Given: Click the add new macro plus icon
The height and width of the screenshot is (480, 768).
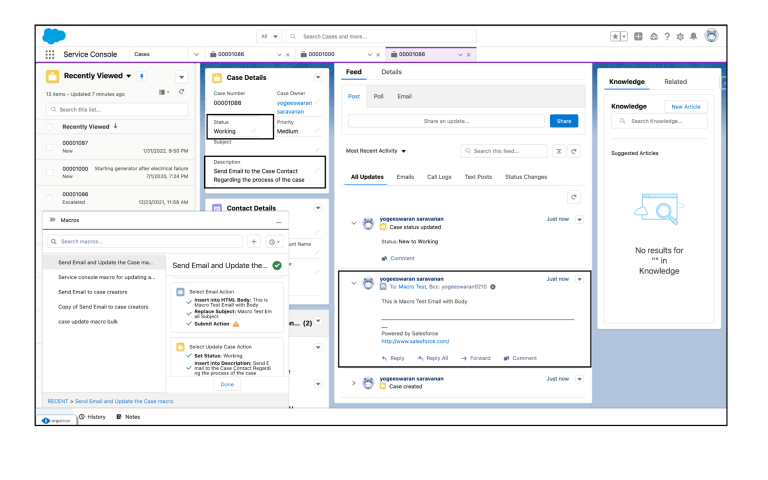Looking at the screenshot, I should click(x=254, y=241).
